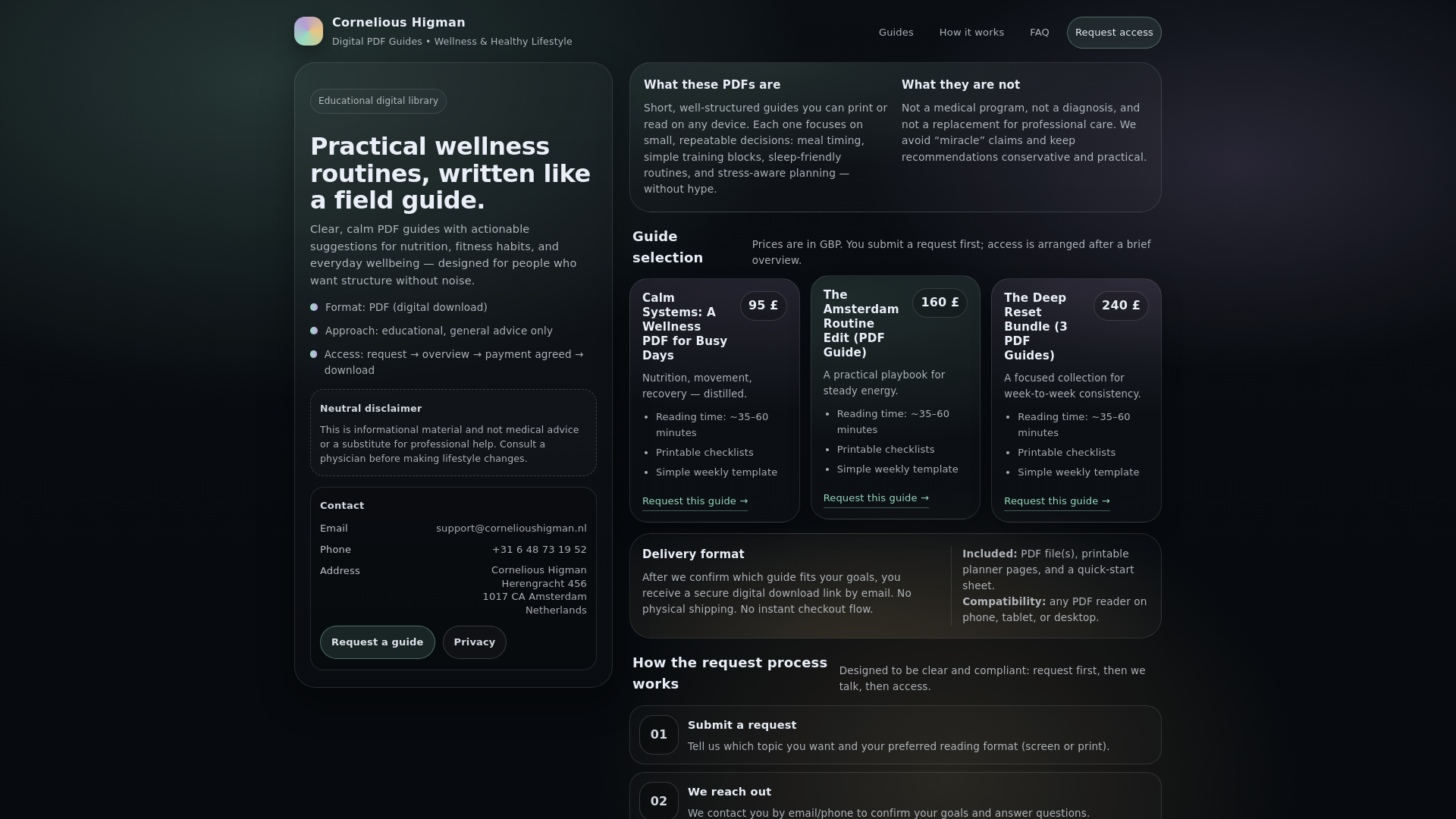Click the 01 step number badge
This screenshot has height=819, width=1456.
pos(658,735)
